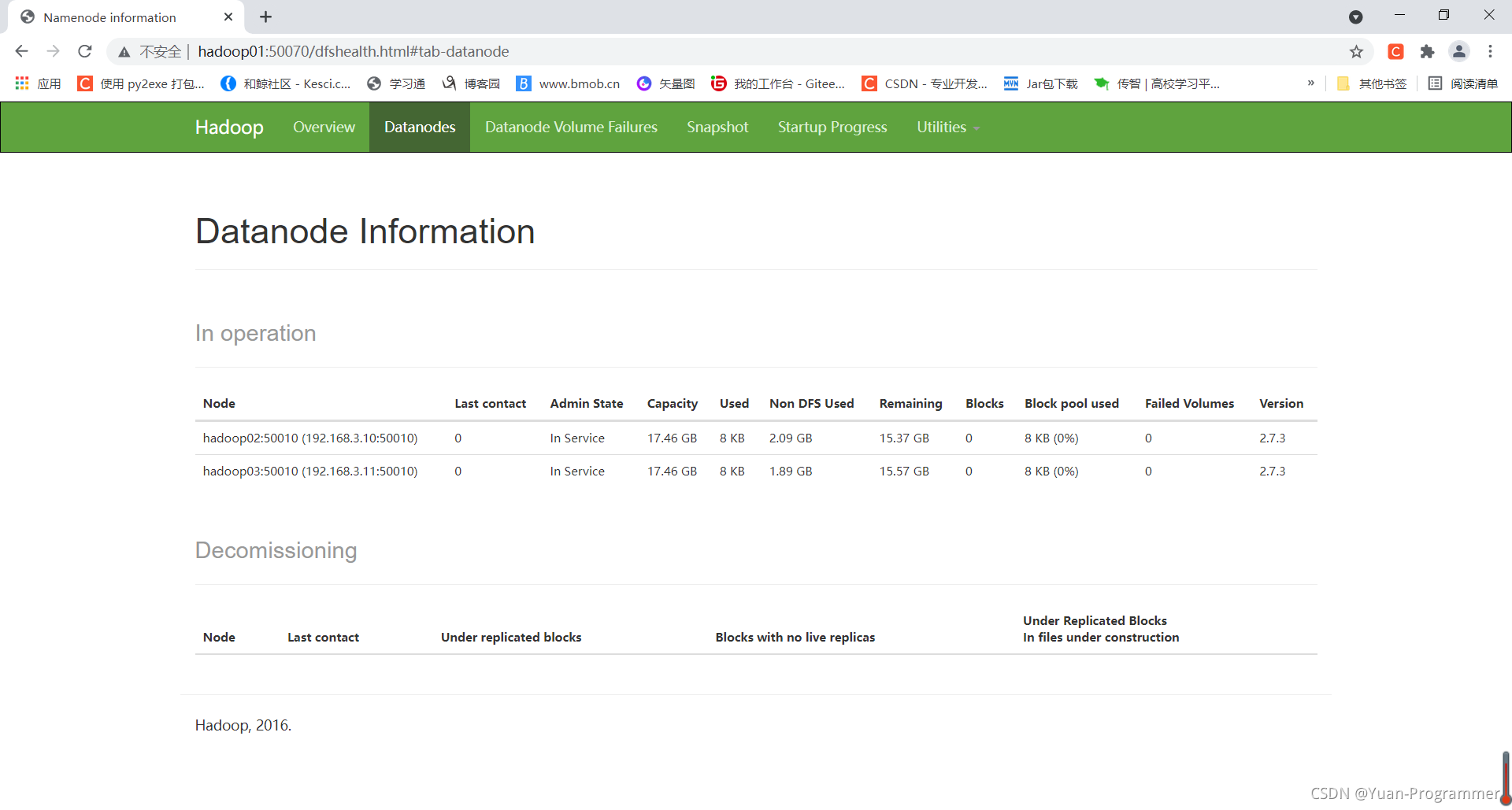Open the 其他书签 bookmarks folder
Image resolution: width=1512 pixels, height=810 pixels.
1372,83
